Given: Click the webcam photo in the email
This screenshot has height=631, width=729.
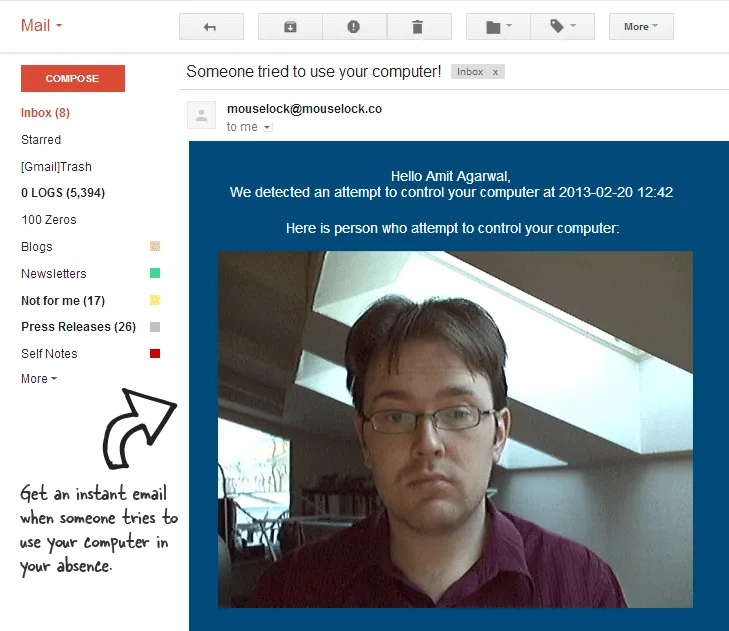Looking at the screenshot, I should (455, 429).
